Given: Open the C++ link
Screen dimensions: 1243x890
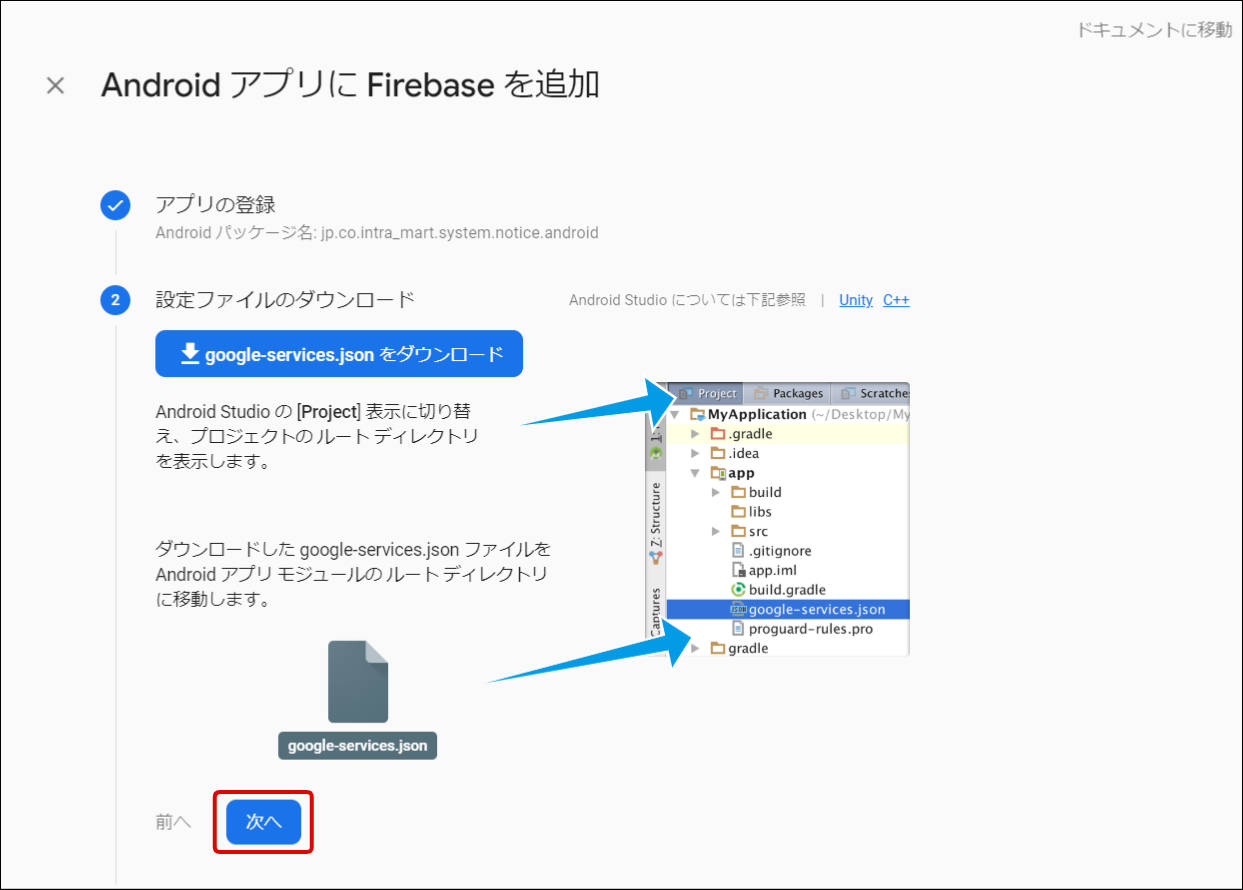Looking at the screenshot, I should coord(896,300).
